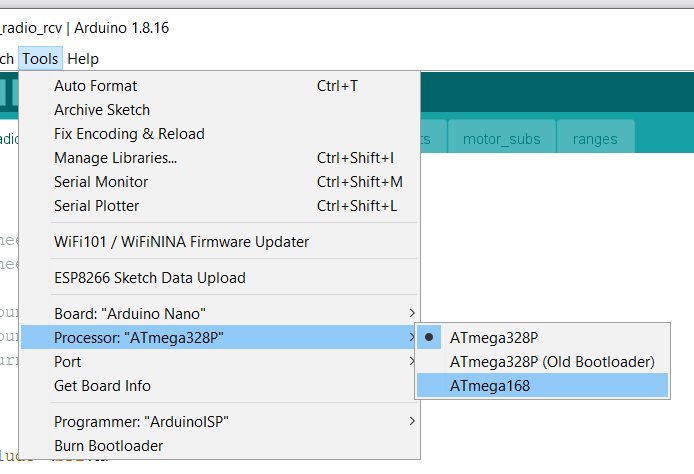Select Burn Bootloader
Image resolution: width=694 pixels, height=474 pixels.
coord(108,446)
